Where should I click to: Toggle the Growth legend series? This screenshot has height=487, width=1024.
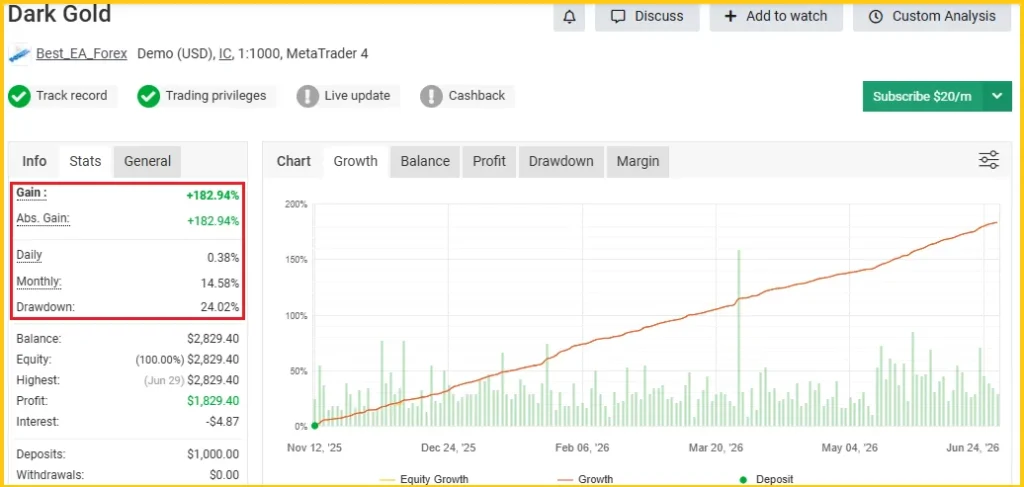584,480
